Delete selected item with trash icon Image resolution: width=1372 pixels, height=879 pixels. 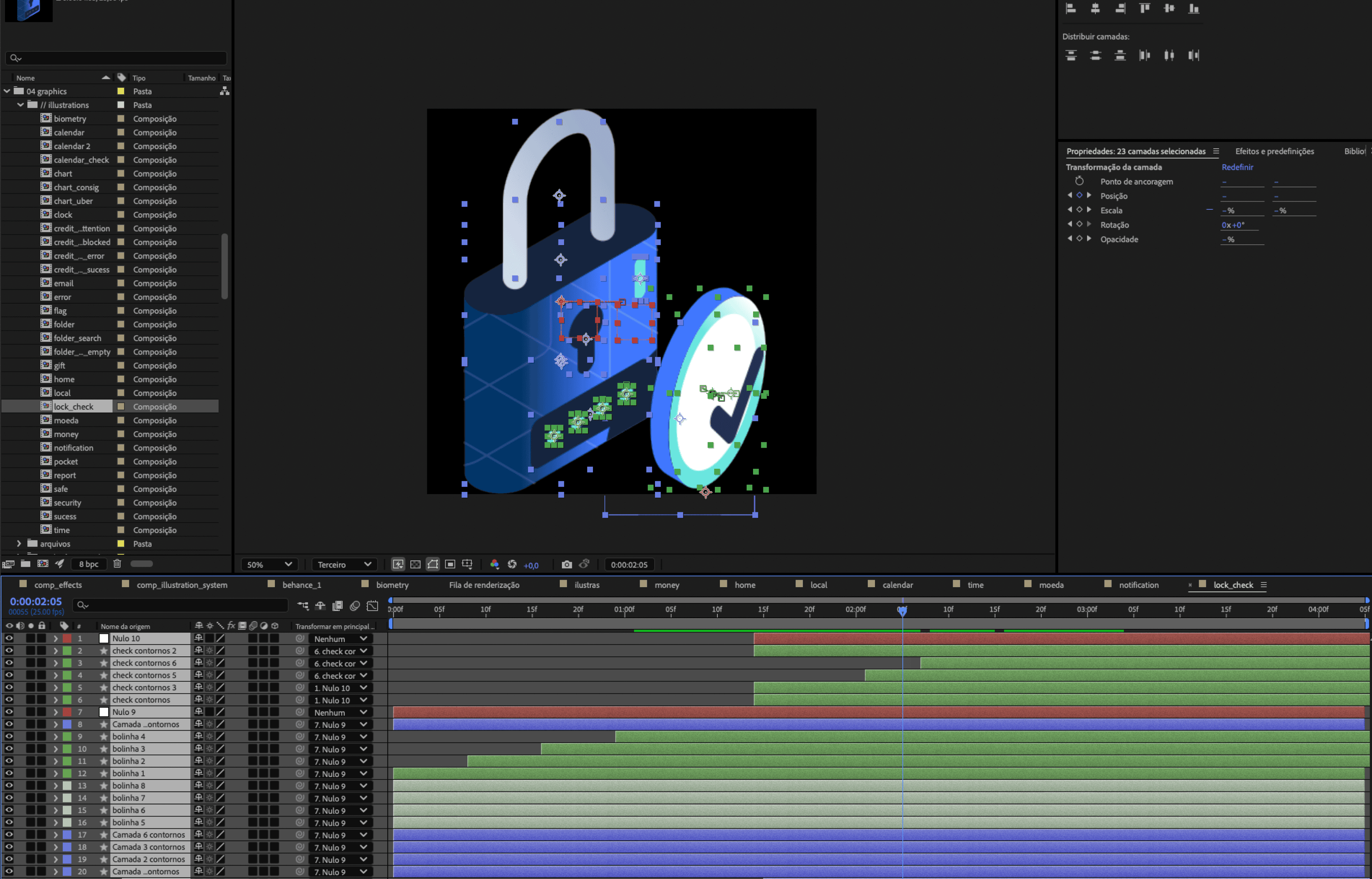(x=117, y=564)
